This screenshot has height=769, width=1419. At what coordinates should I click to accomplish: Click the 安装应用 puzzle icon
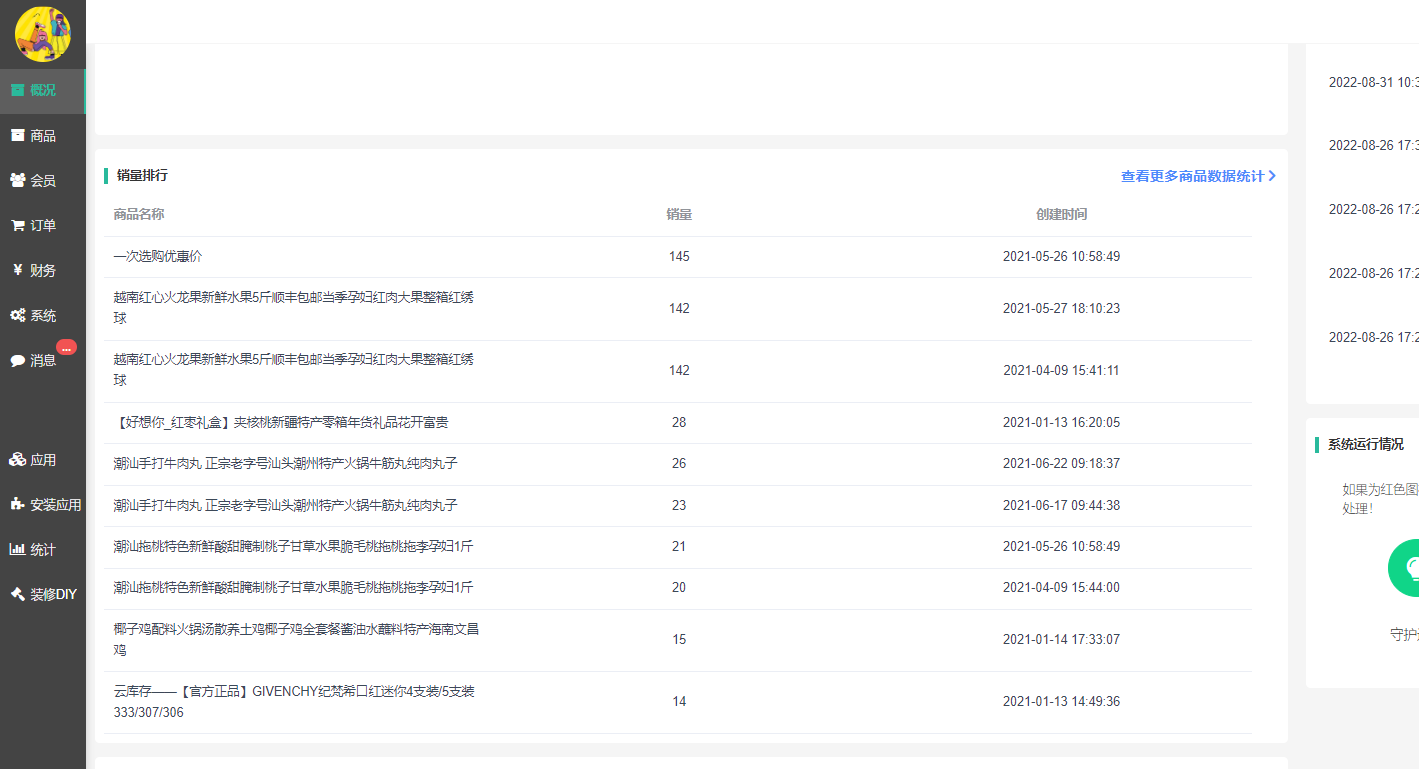pyautogui.click(x=17, y=505)
